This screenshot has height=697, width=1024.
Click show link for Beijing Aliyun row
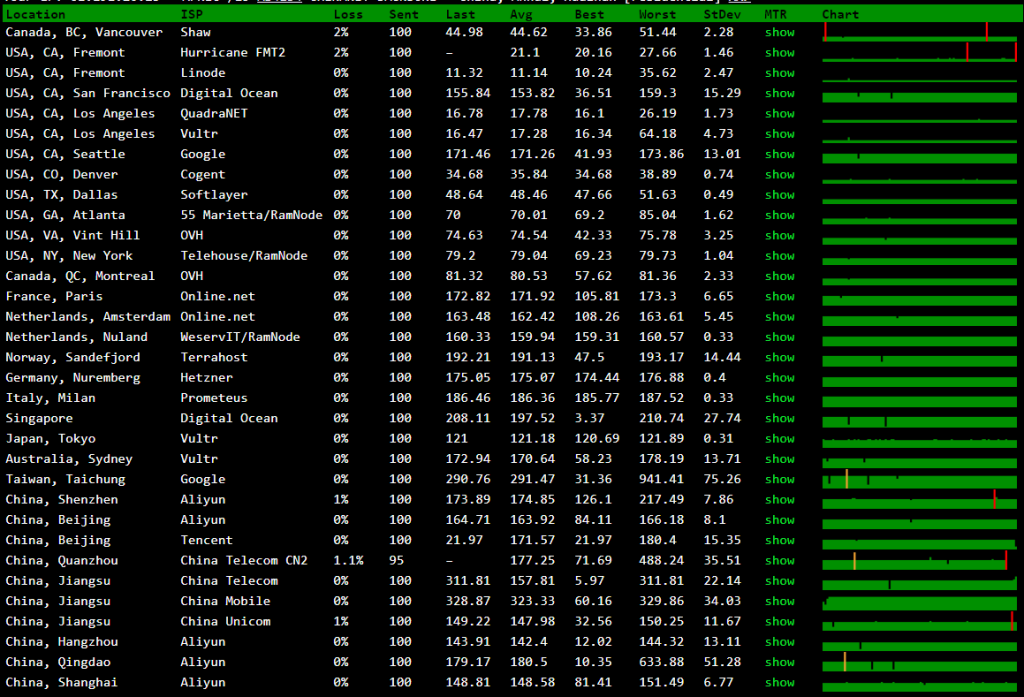pos(780,519)
